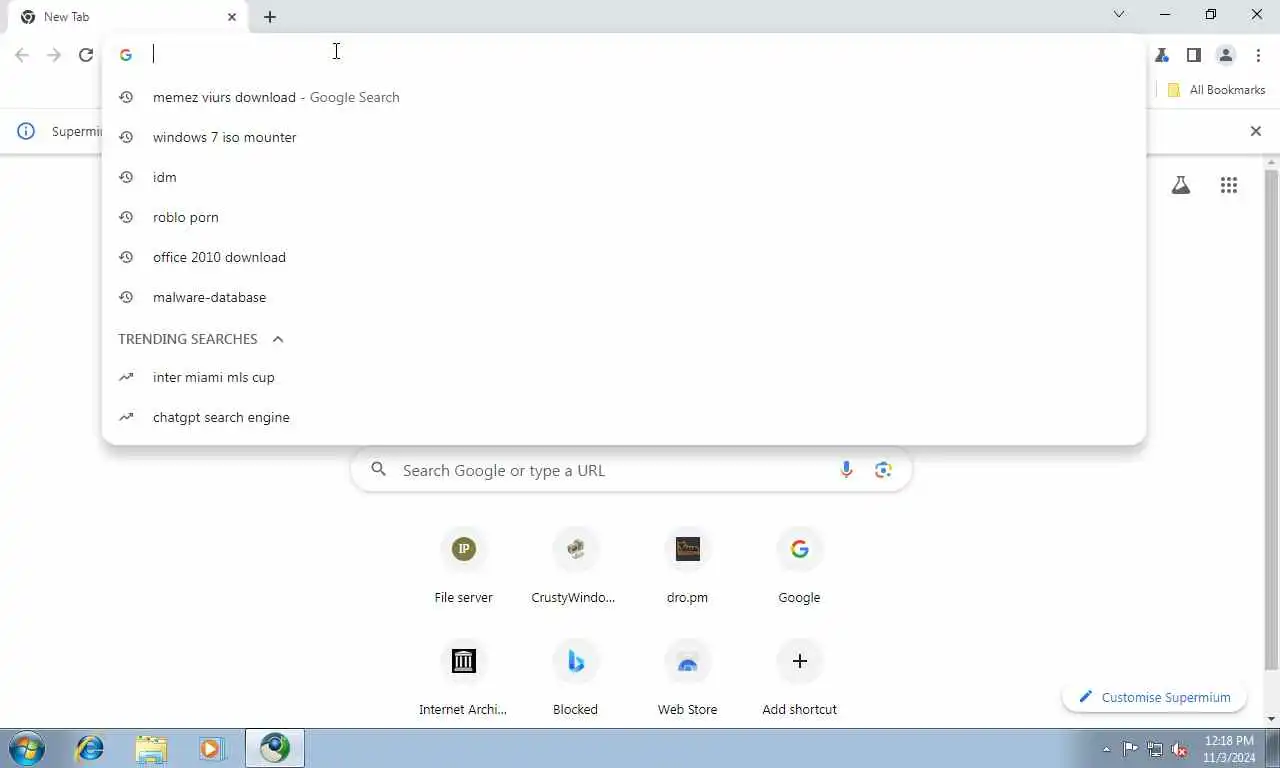Select suggestion windows 7 iso mounter
This screenshot has width=1280, height=768.
click(x=624, y=137)
